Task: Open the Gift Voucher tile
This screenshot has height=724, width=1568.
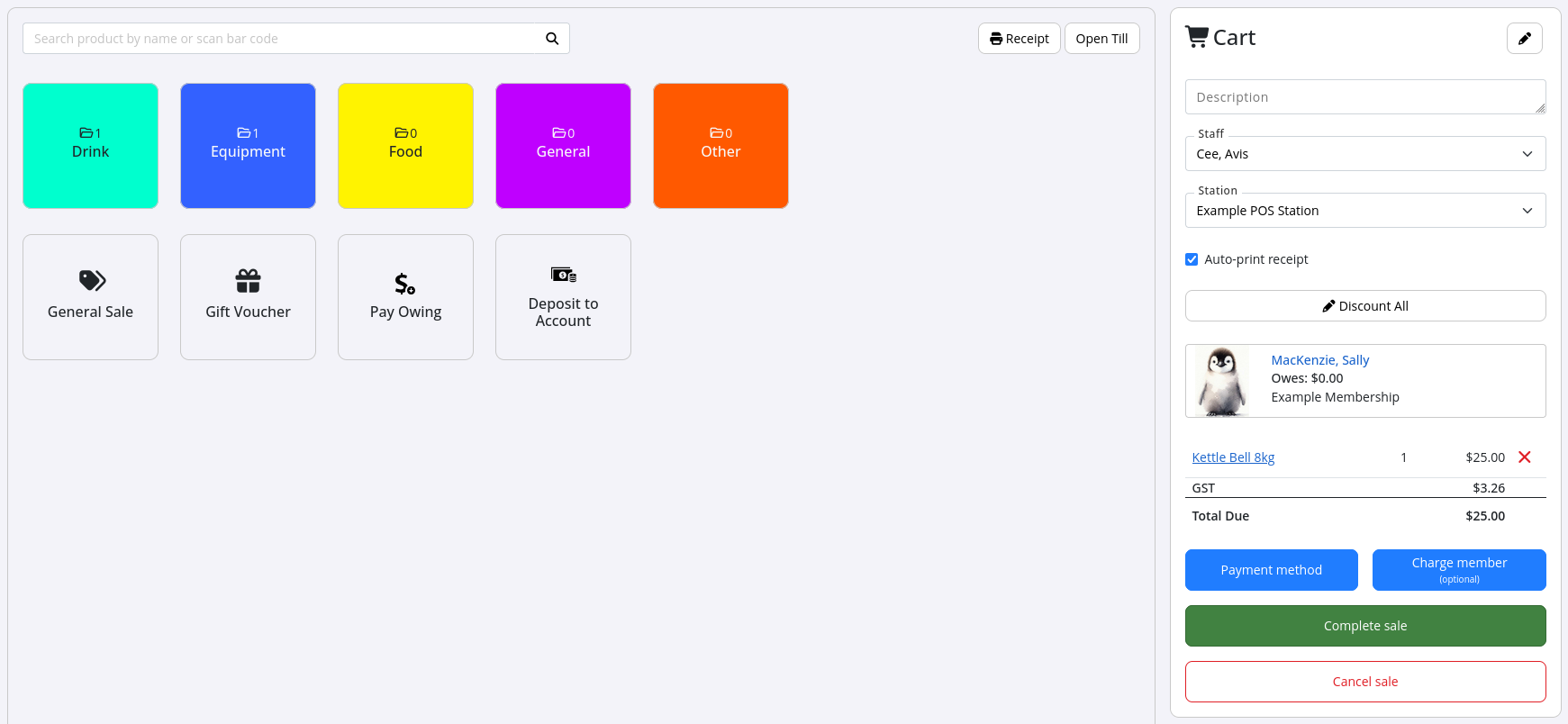Action: pos(248,297)
